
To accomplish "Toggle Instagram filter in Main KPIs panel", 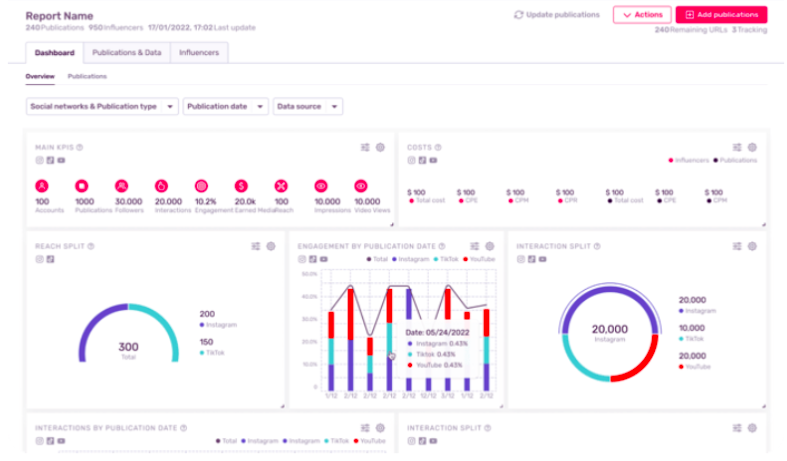I will [x=40, y=160].
